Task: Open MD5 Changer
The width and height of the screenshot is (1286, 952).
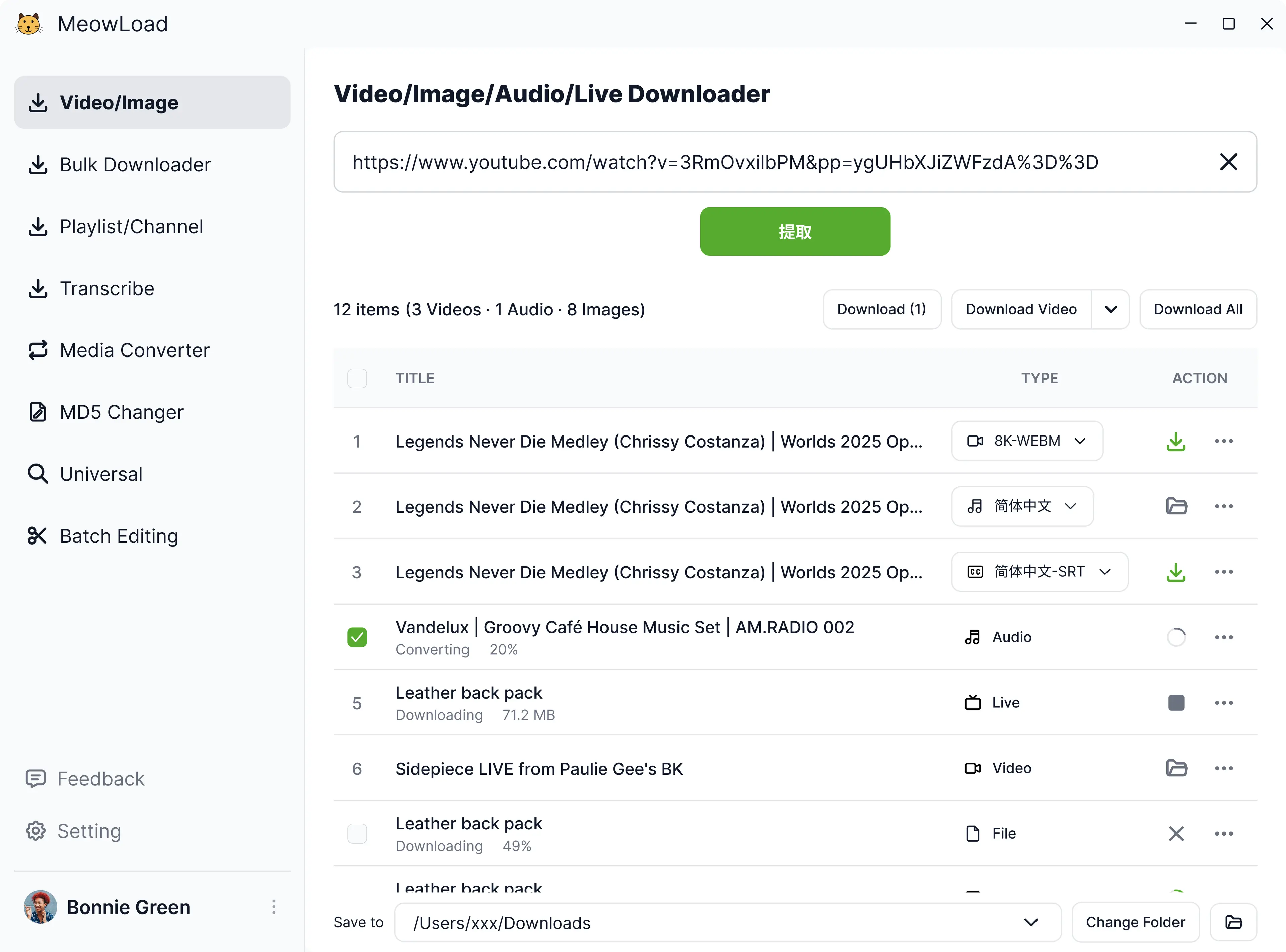Action: click(152, 413)
